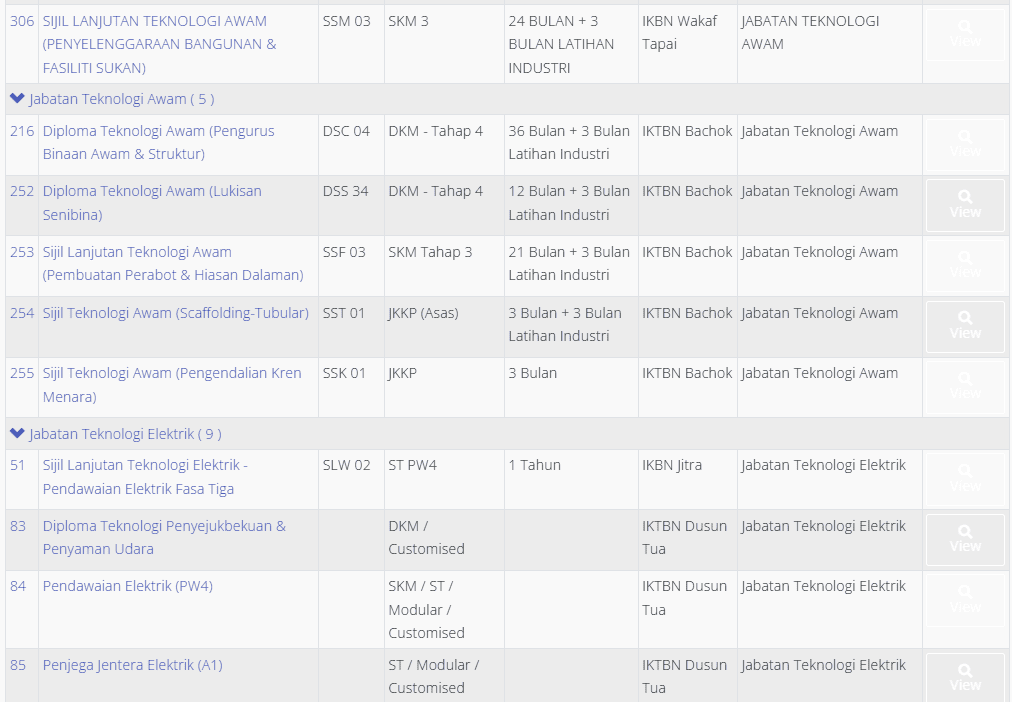Open View for Penjega Jentera Elektrik (A1)
1012x702 pixels.
965,677
